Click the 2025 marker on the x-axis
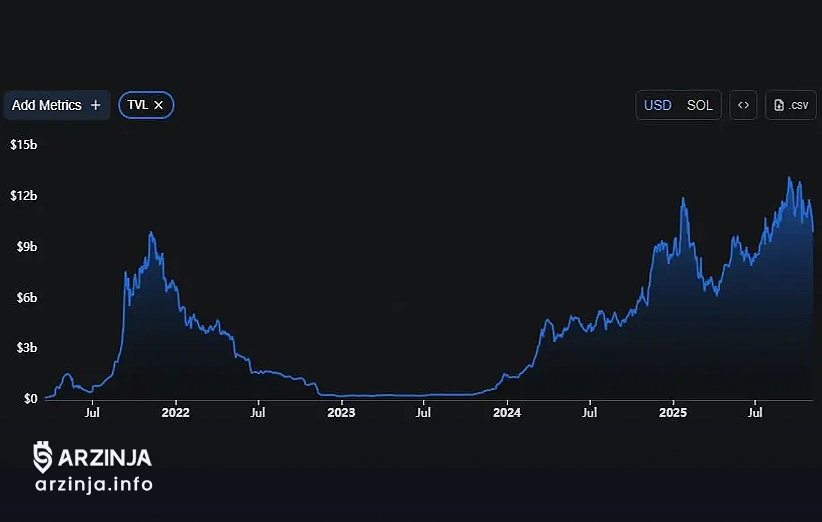This screenshot has height=522, width=822. tap(673, 411)
